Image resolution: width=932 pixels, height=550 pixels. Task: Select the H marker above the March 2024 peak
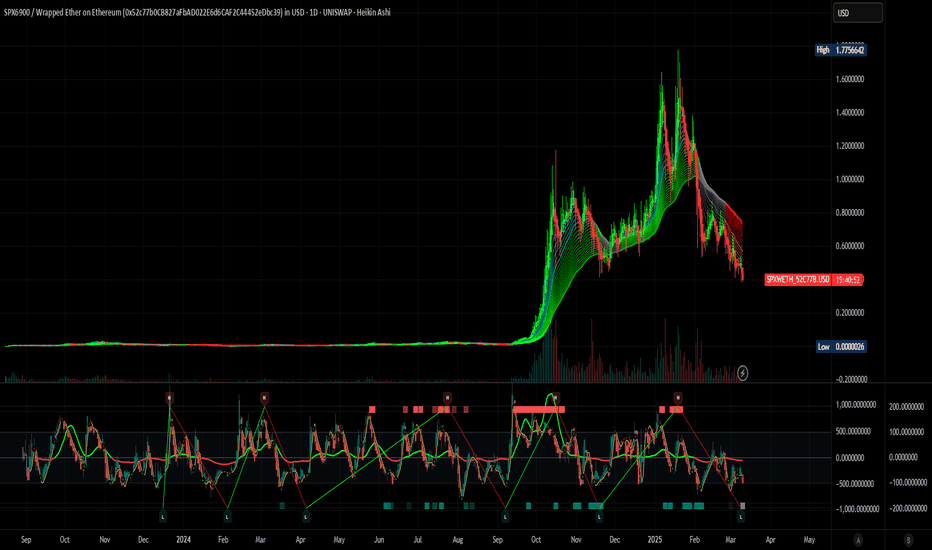pyautogui.click(x=265, y=397)
